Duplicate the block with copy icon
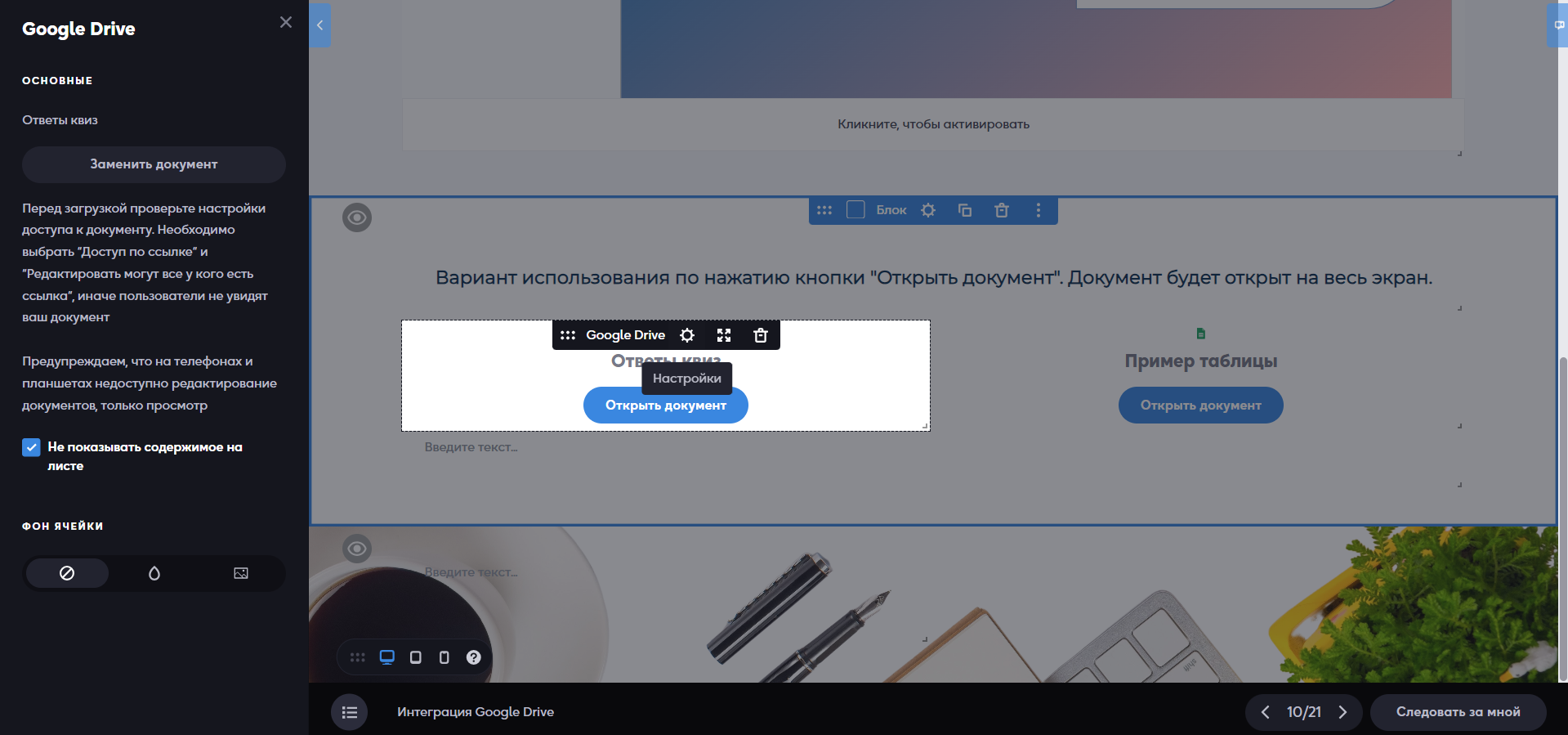 [965, 210]
